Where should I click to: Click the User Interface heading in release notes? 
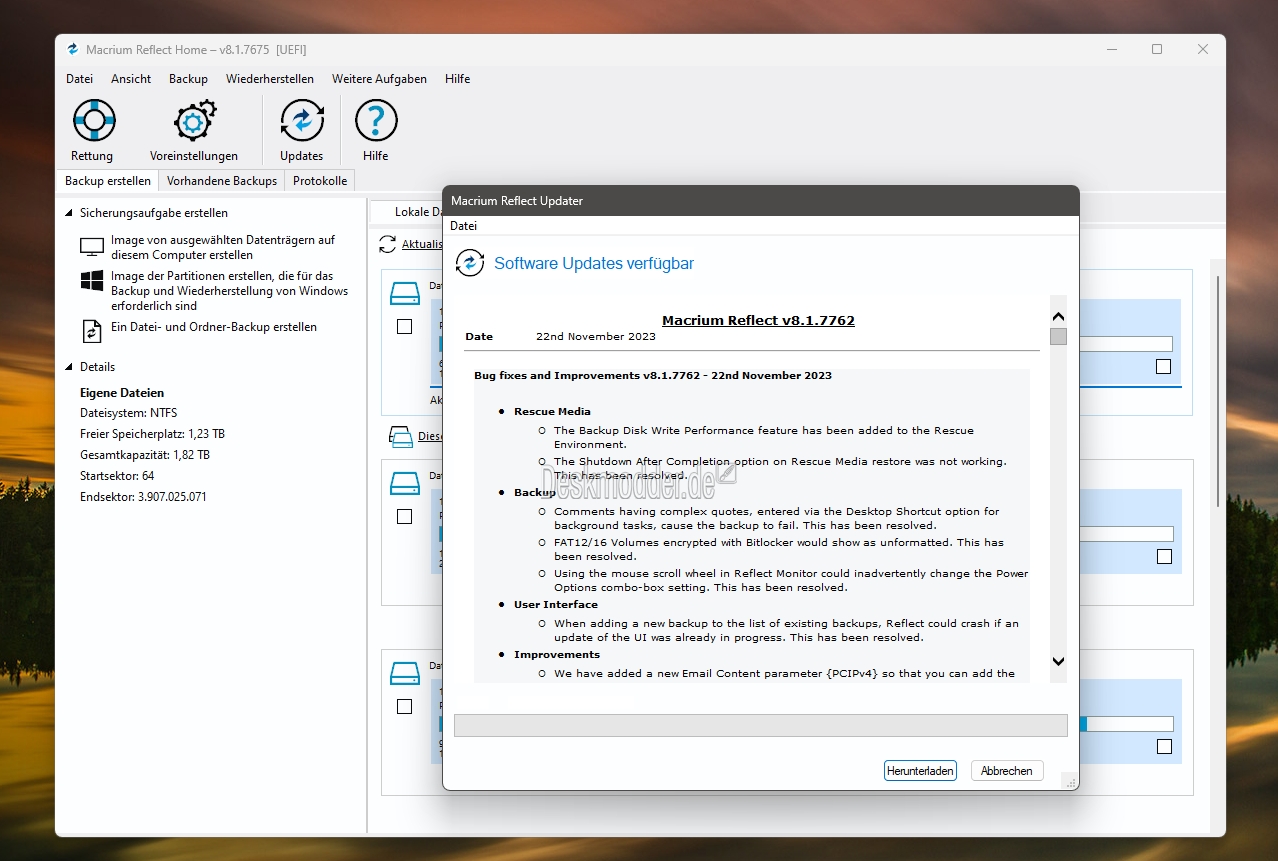click(556, 604)
